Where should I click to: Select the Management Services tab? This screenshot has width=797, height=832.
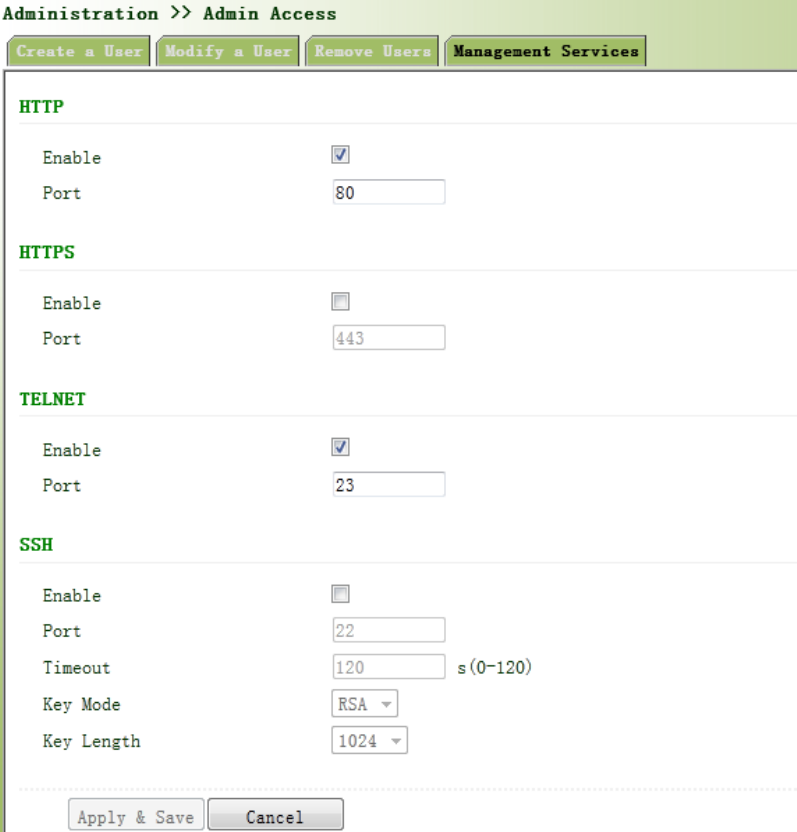[545, 51]
